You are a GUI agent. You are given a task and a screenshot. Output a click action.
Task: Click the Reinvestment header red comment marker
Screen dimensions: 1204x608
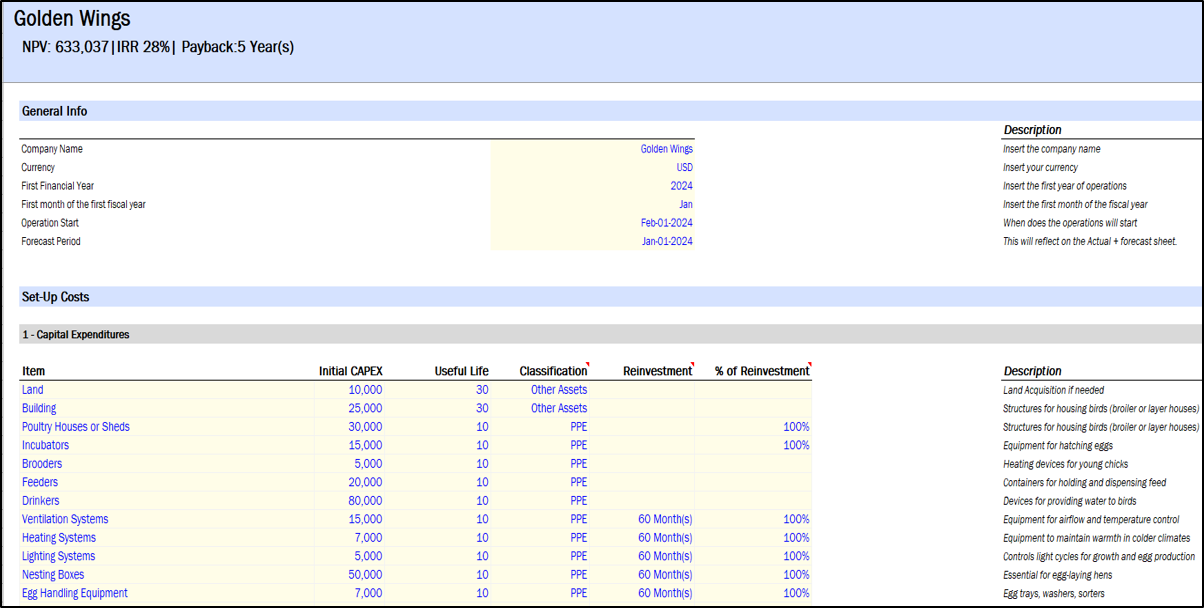(x=692, y=365)
